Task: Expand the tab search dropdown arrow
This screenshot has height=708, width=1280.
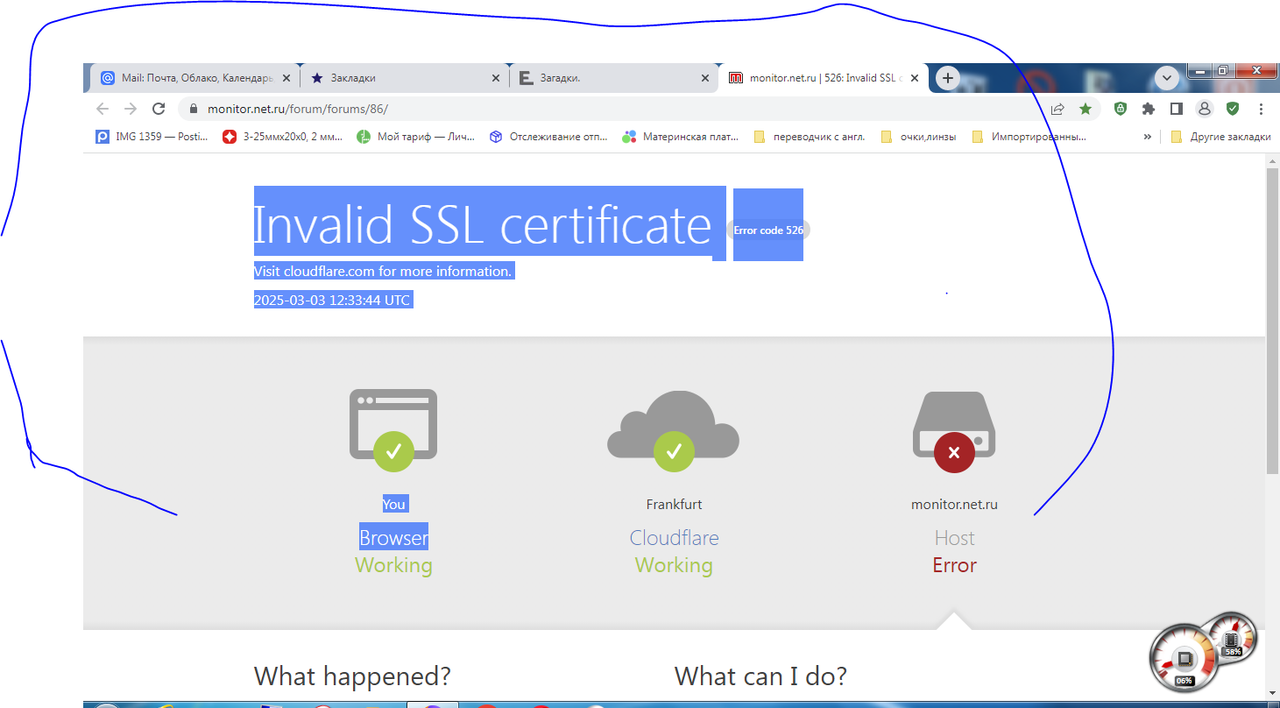Action: pyautogui.click(x=1167, y=78)
